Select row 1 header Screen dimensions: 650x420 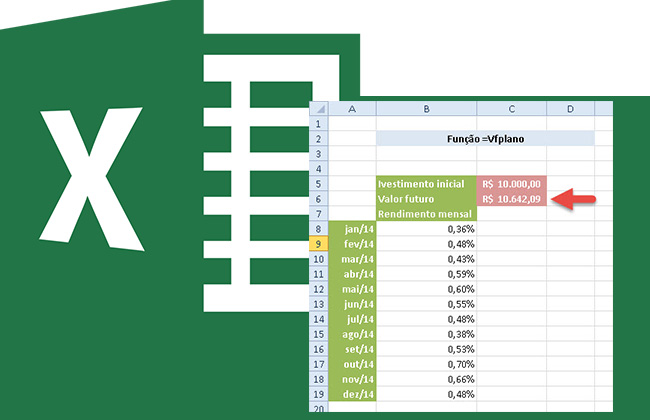(319, 124)
